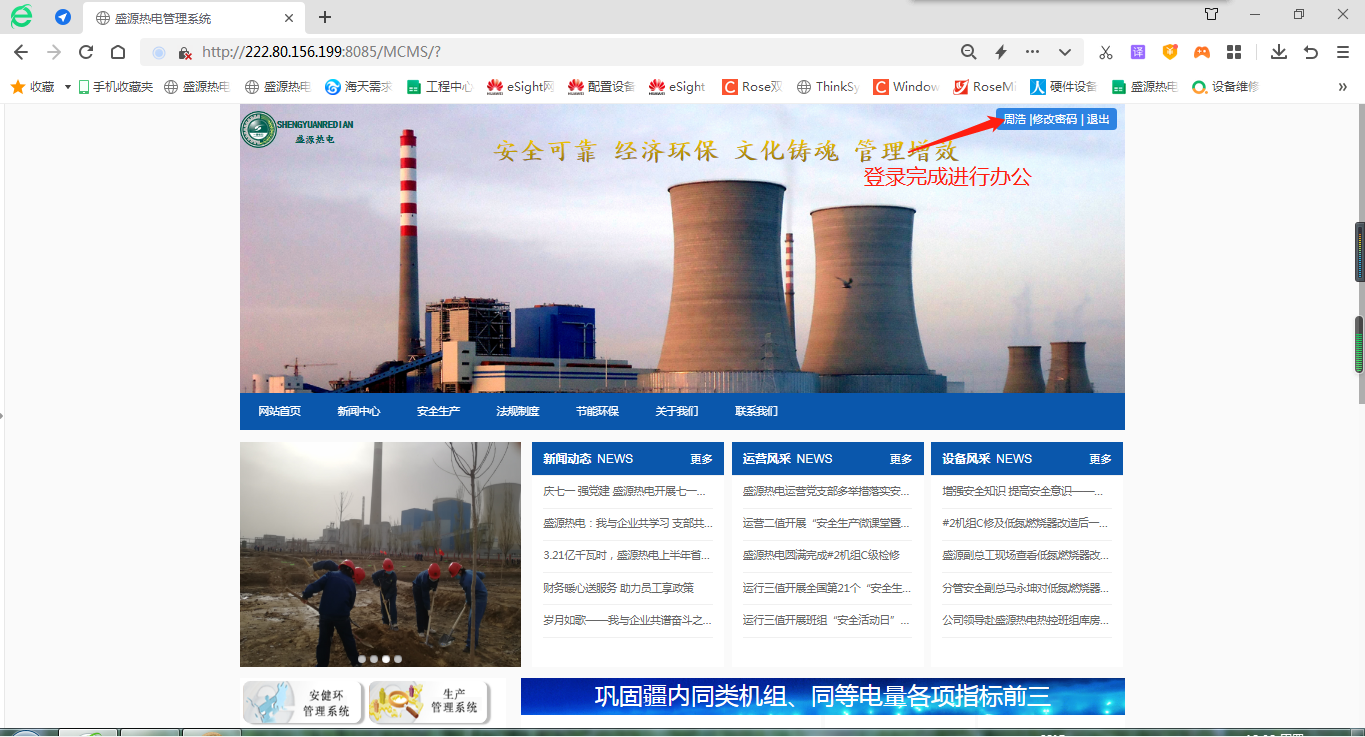
Task: Click the blue paper-plane pinned tab icon
Action: [63, 17]
